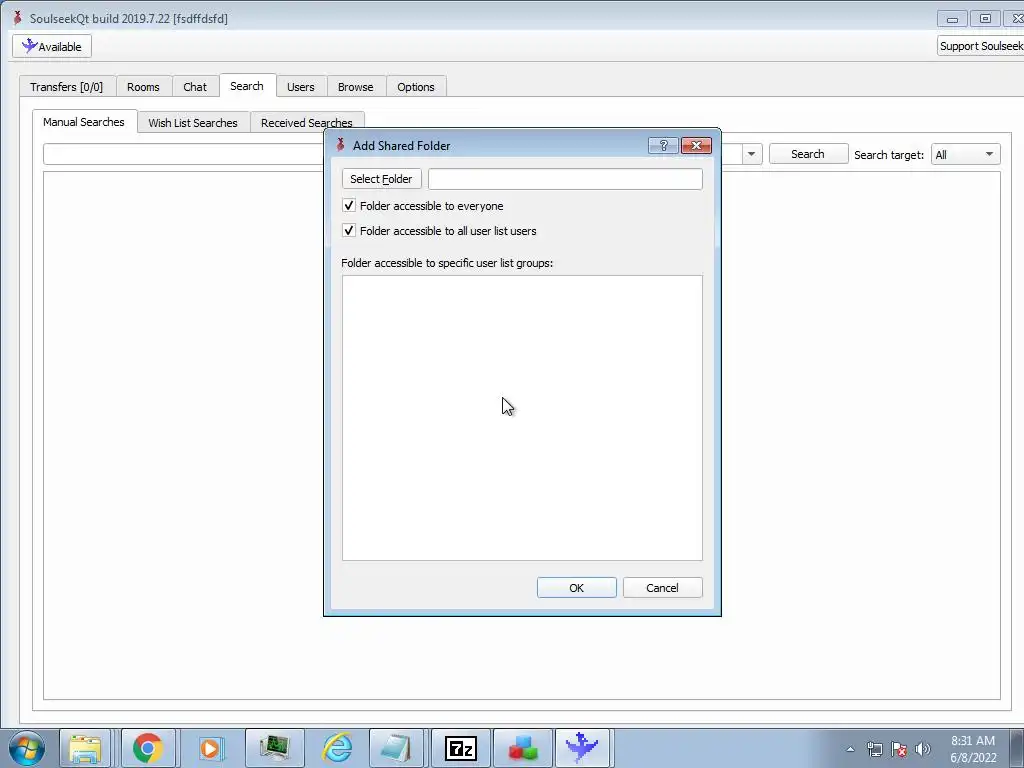Click the Select Folder button

point(381,179)
